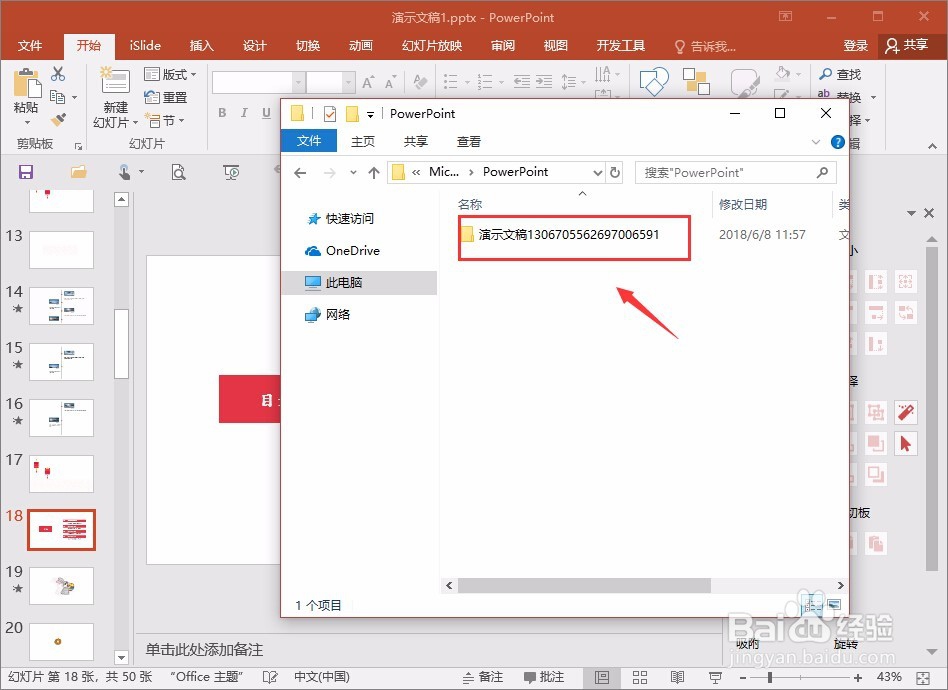Image resolution: width=948 pixels, height=690 pixels.
Task: Click the Format Painter brush icon
Action: [58, 120]
